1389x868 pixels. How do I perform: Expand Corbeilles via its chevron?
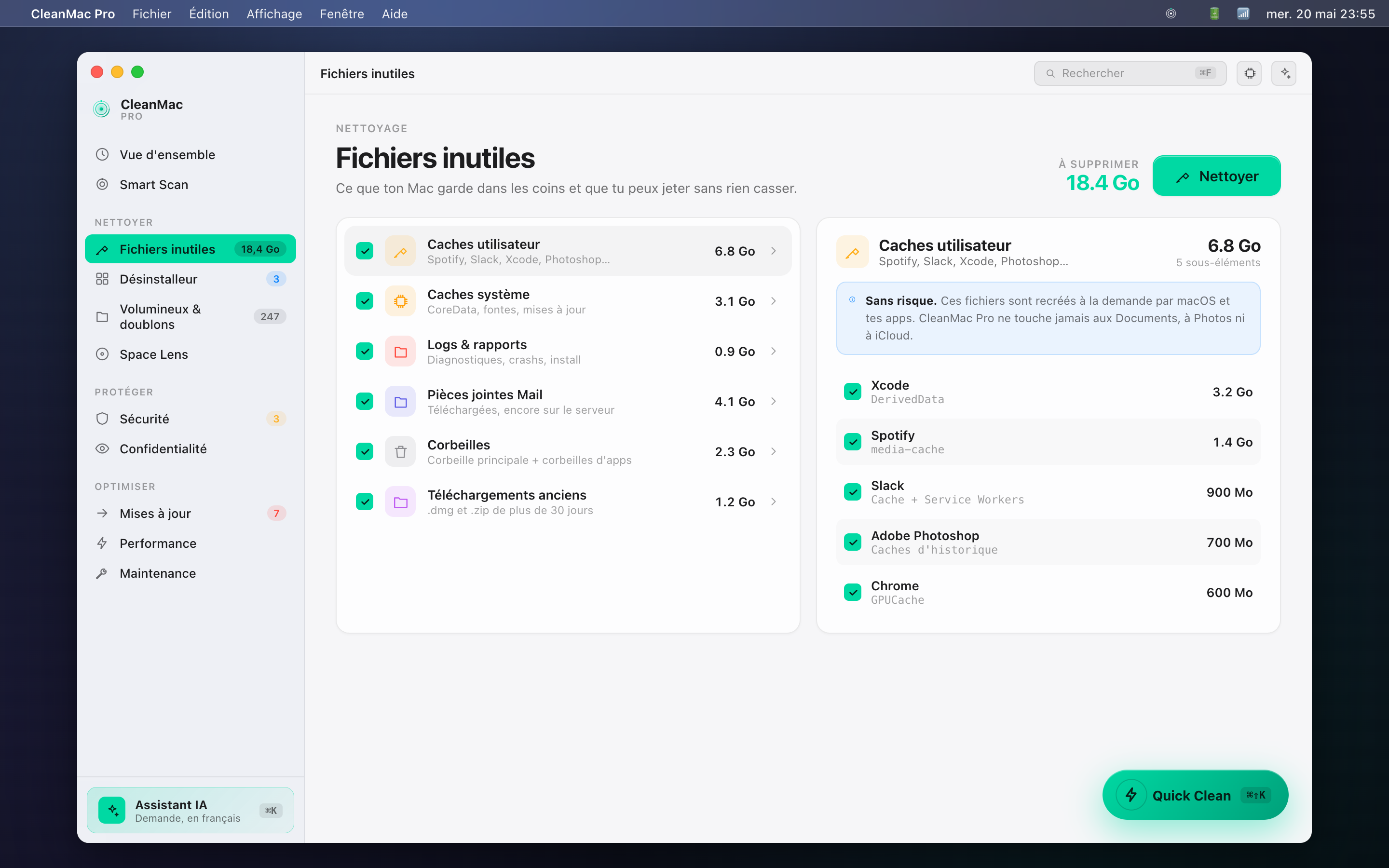(774, 451)
